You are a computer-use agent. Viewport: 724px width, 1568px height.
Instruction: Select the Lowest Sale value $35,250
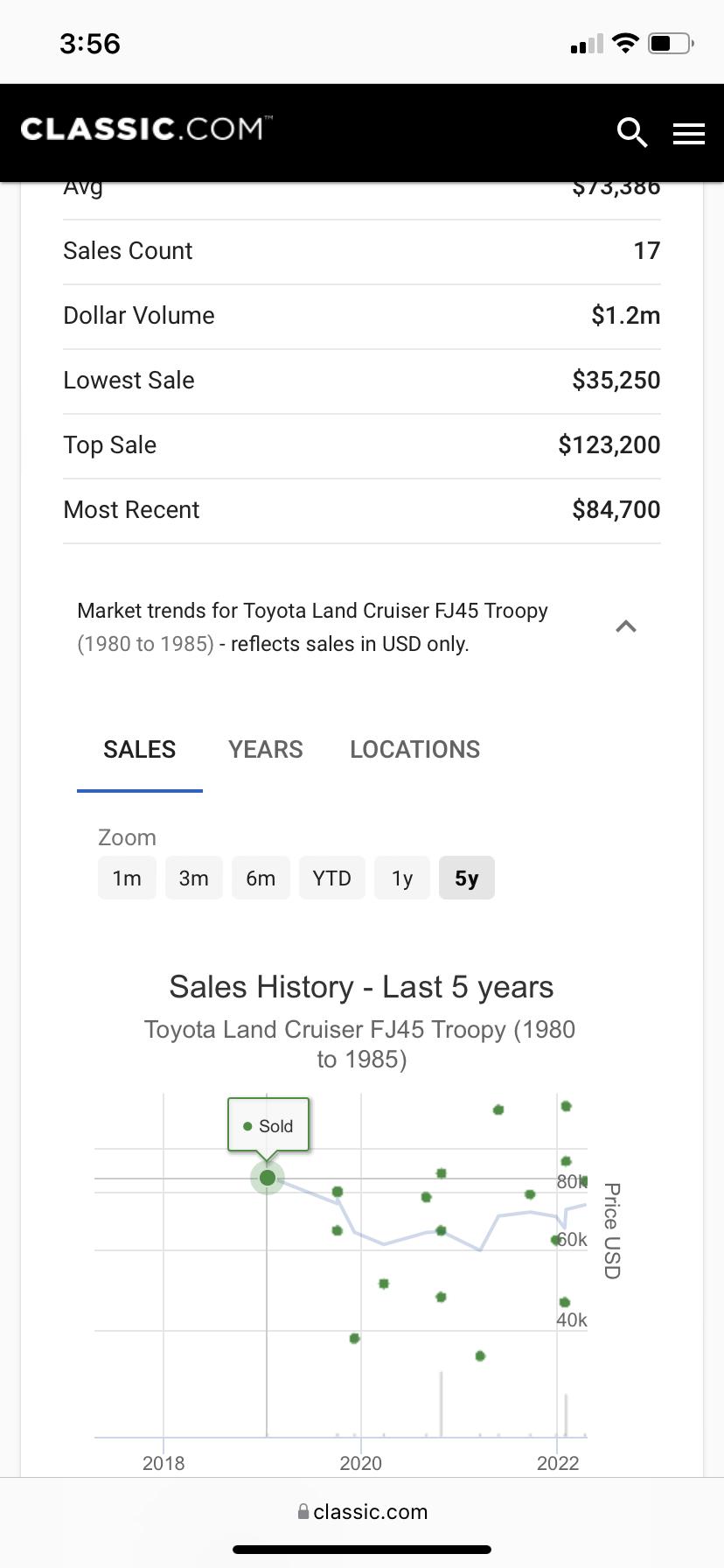[x=616, y=381]
